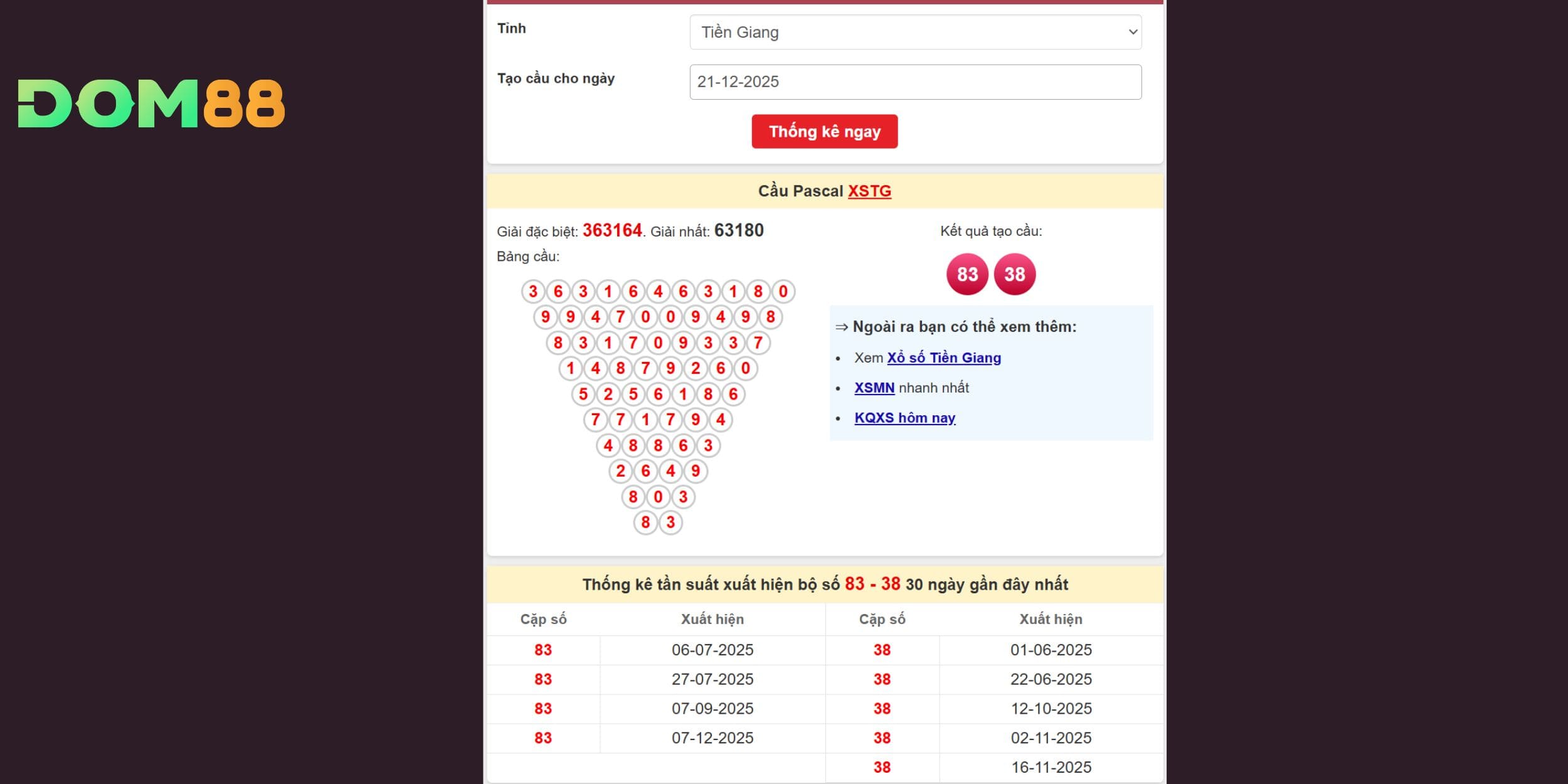
Task: Click the 2 ball in the 2-6-4-9 row
Action: 620,471
